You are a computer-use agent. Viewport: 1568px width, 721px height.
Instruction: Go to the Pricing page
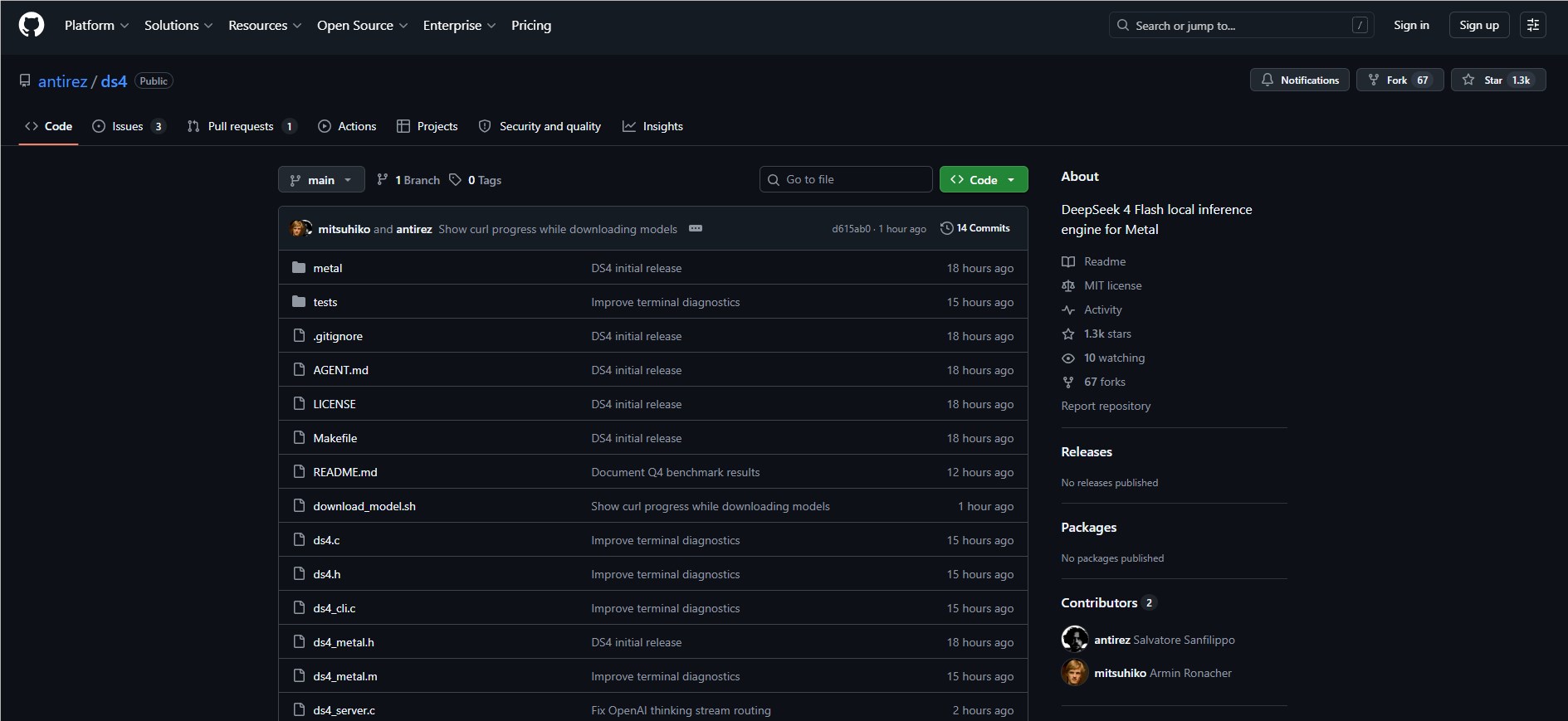(531, 25)
